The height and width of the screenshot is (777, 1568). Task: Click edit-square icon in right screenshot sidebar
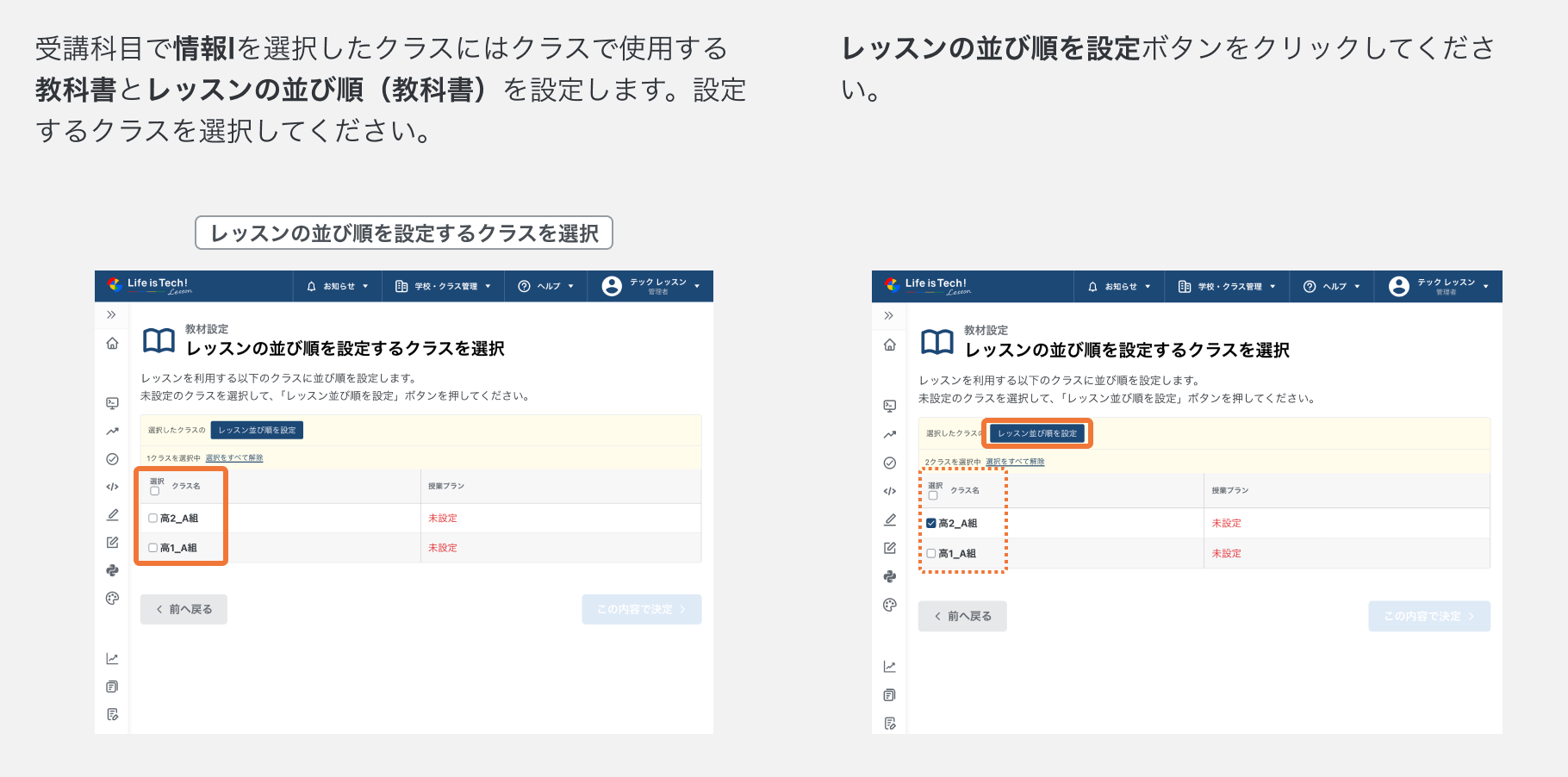890,548
